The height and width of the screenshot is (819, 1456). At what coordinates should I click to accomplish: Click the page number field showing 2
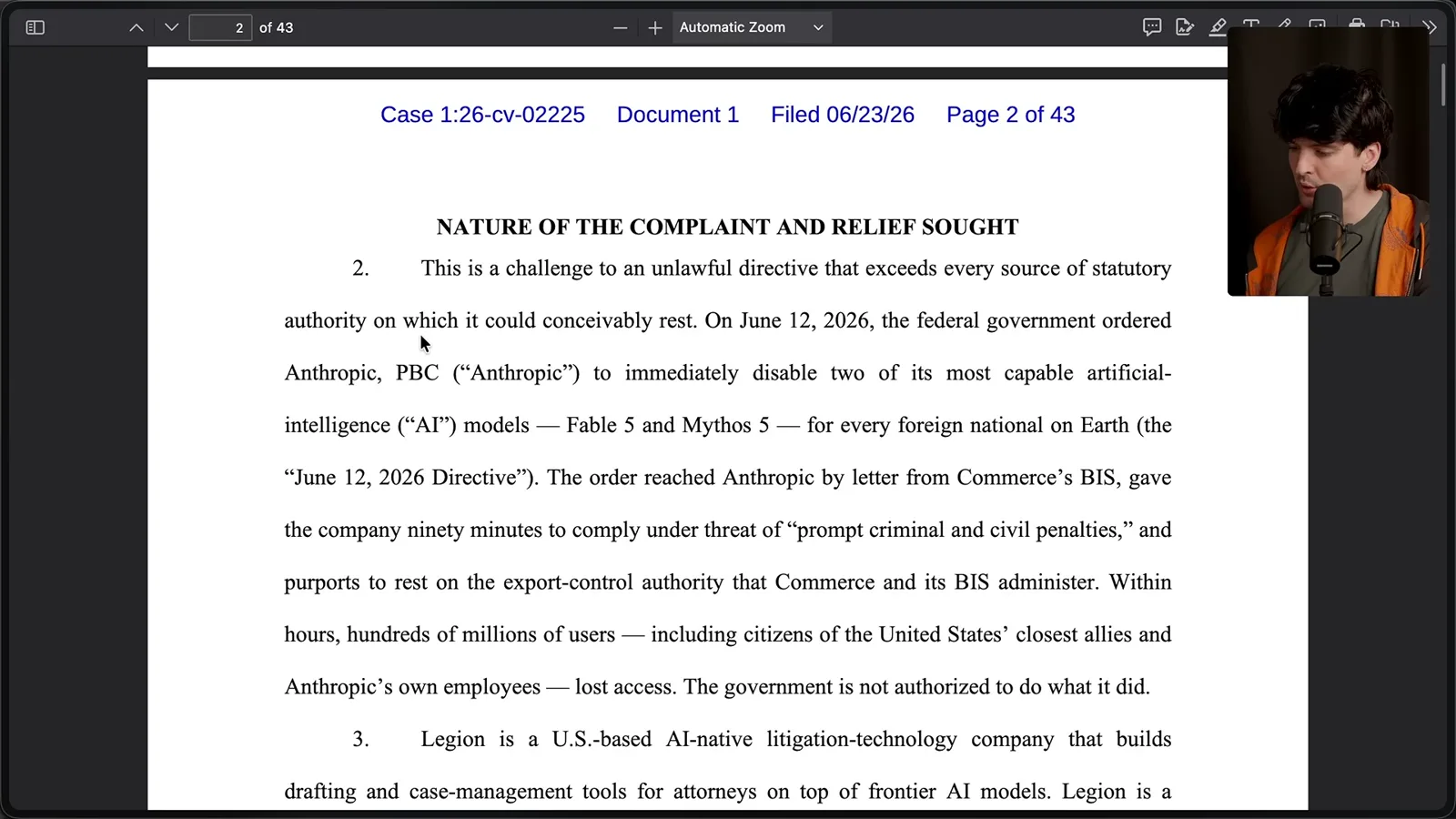(x=220, y=27)
